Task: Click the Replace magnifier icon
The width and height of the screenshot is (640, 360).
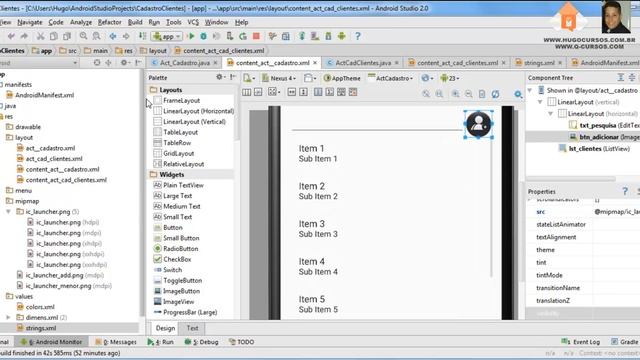Action: click(x=96, y=36)
